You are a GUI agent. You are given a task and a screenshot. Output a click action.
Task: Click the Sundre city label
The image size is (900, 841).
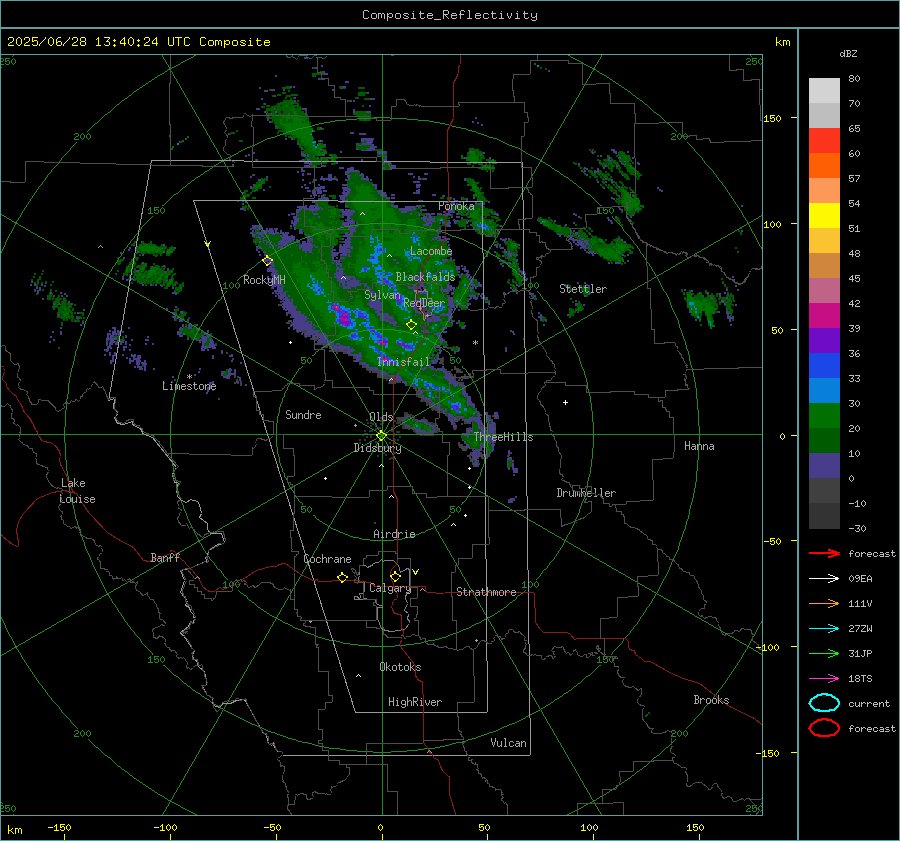(303, 415)
